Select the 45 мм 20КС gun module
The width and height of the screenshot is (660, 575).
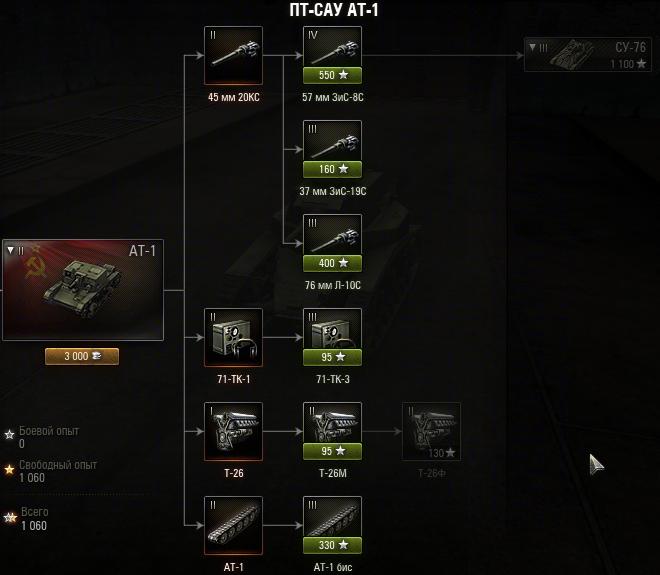point(233,56)
